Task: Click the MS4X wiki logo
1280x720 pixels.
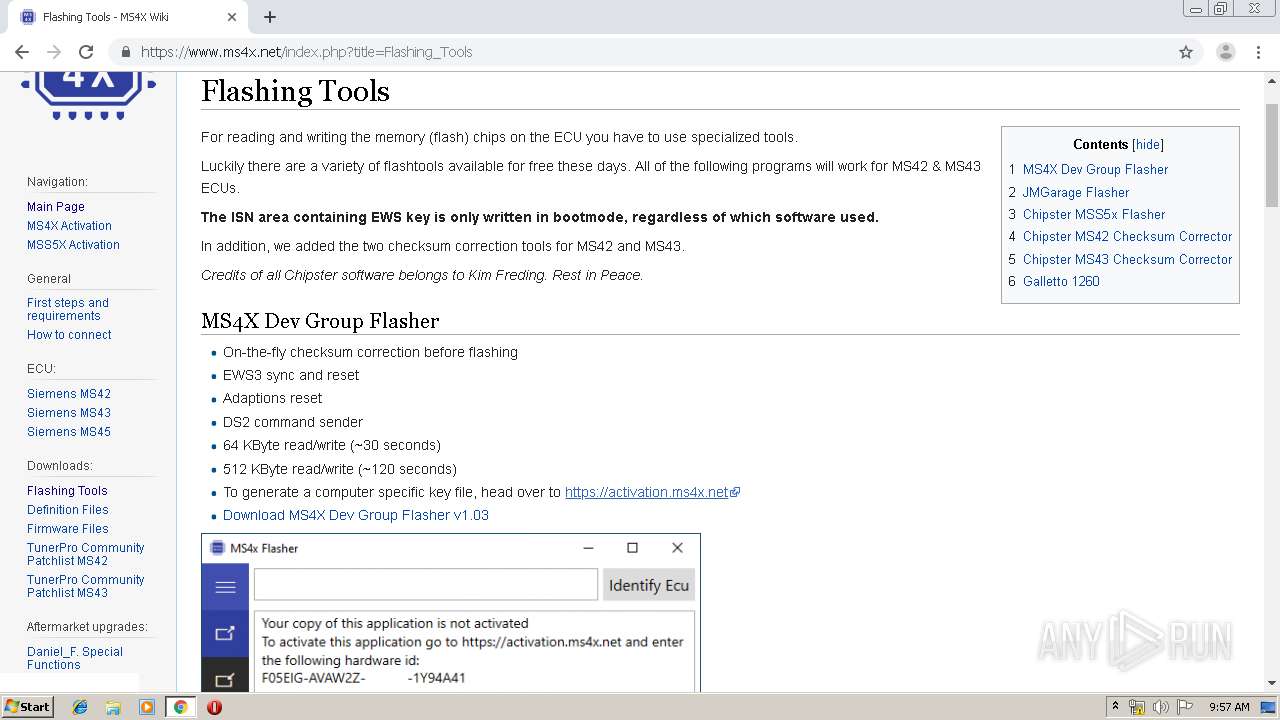Action: (x=89, y=95)
